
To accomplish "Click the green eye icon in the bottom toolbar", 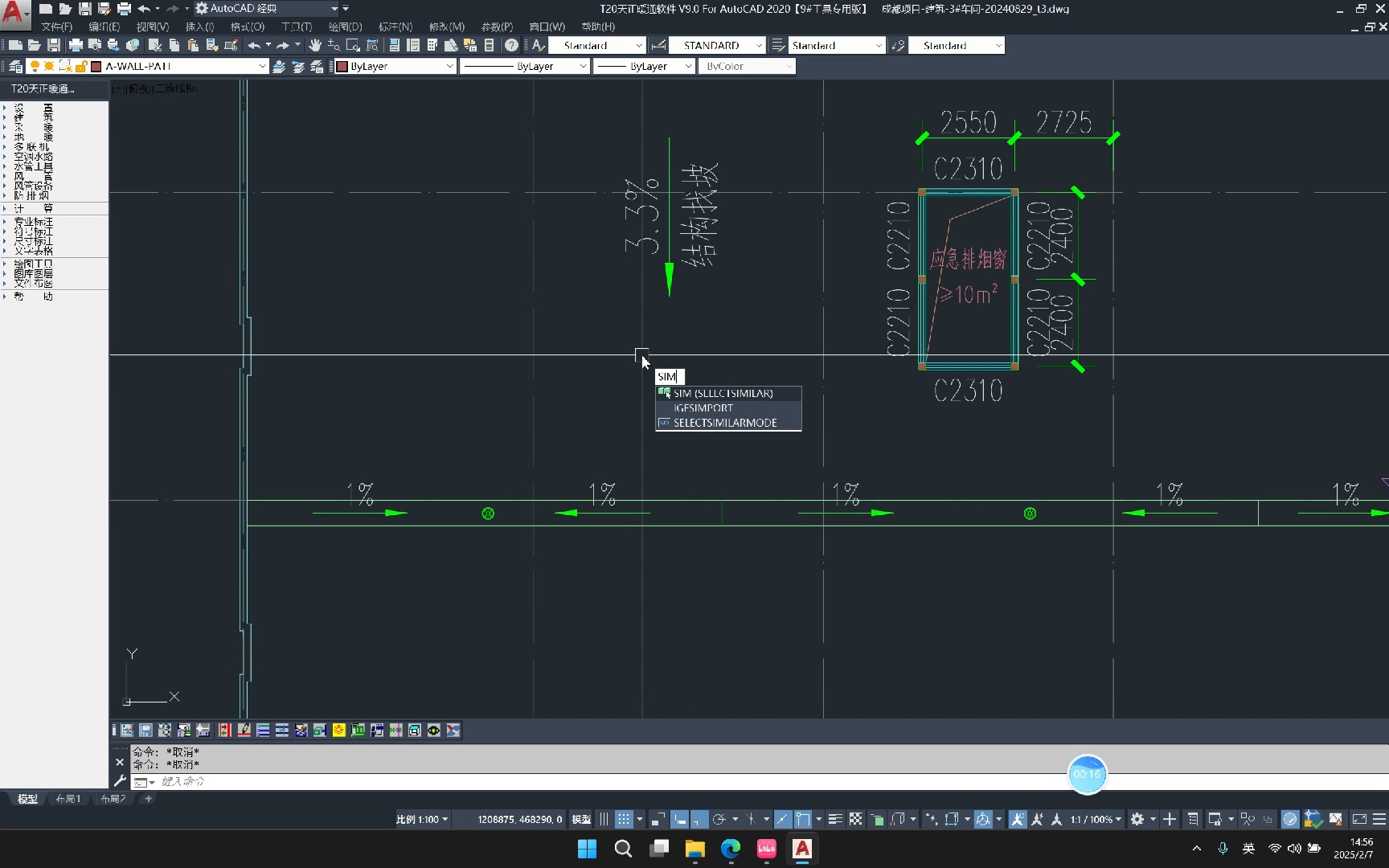I will tap(434, 731).
